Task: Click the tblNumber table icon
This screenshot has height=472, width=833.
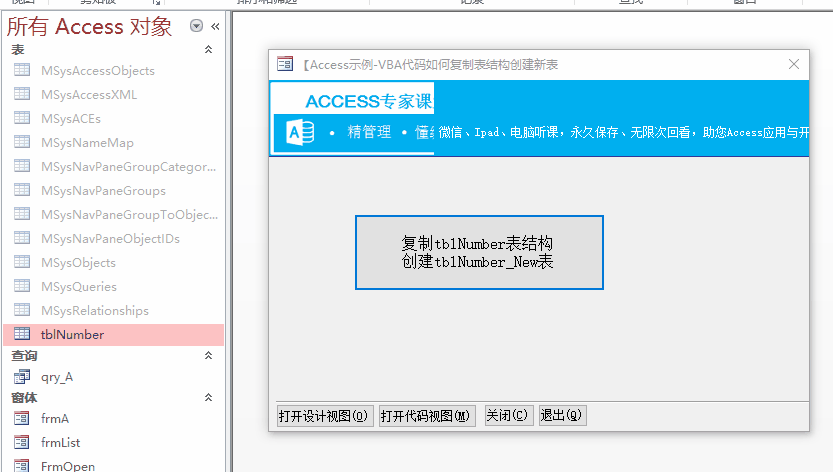Action: [x=22, y=334]
